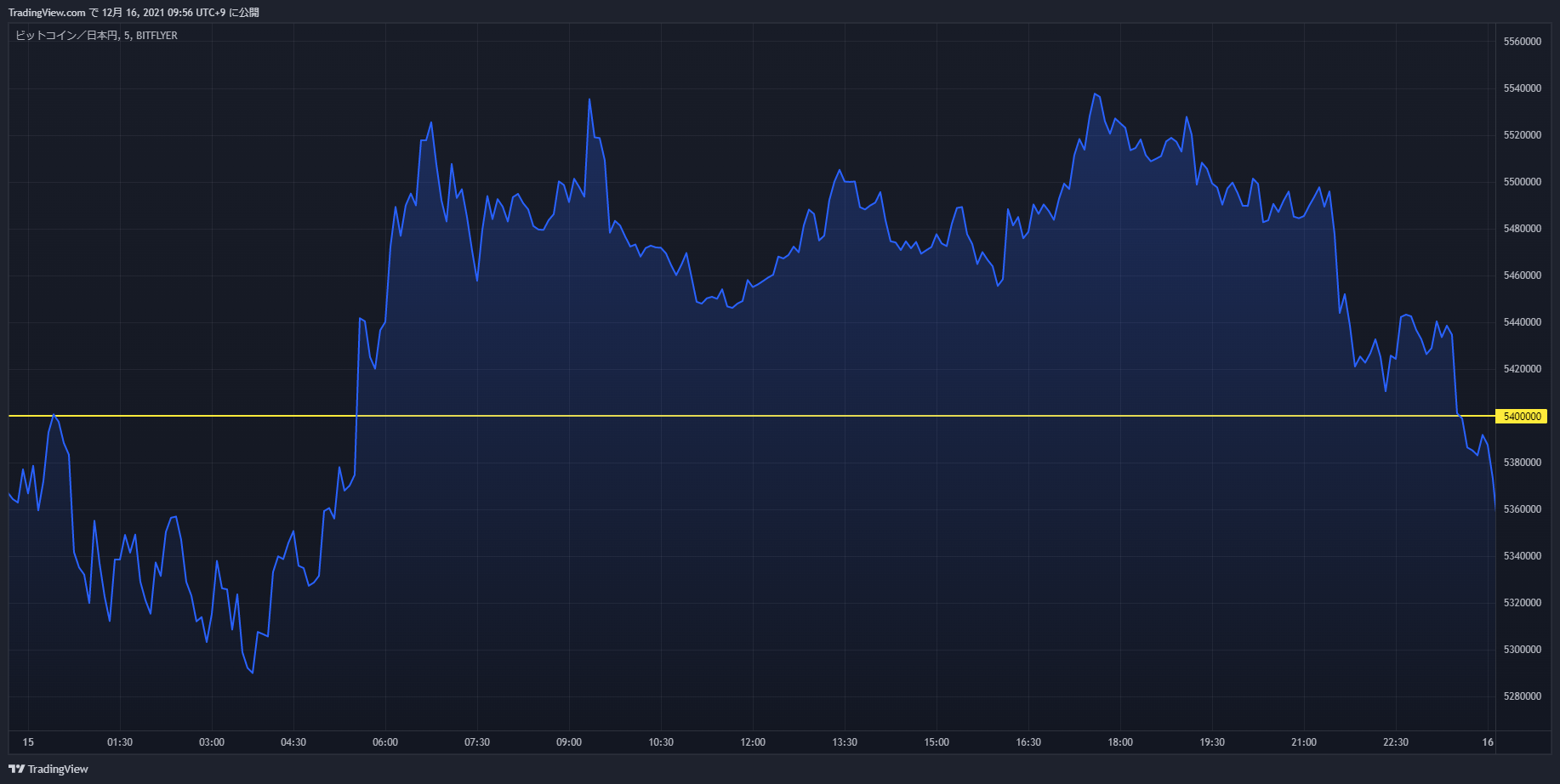1560x784 pixels.
Task: Click time axis label 10:30
Action: coord(661,742)
